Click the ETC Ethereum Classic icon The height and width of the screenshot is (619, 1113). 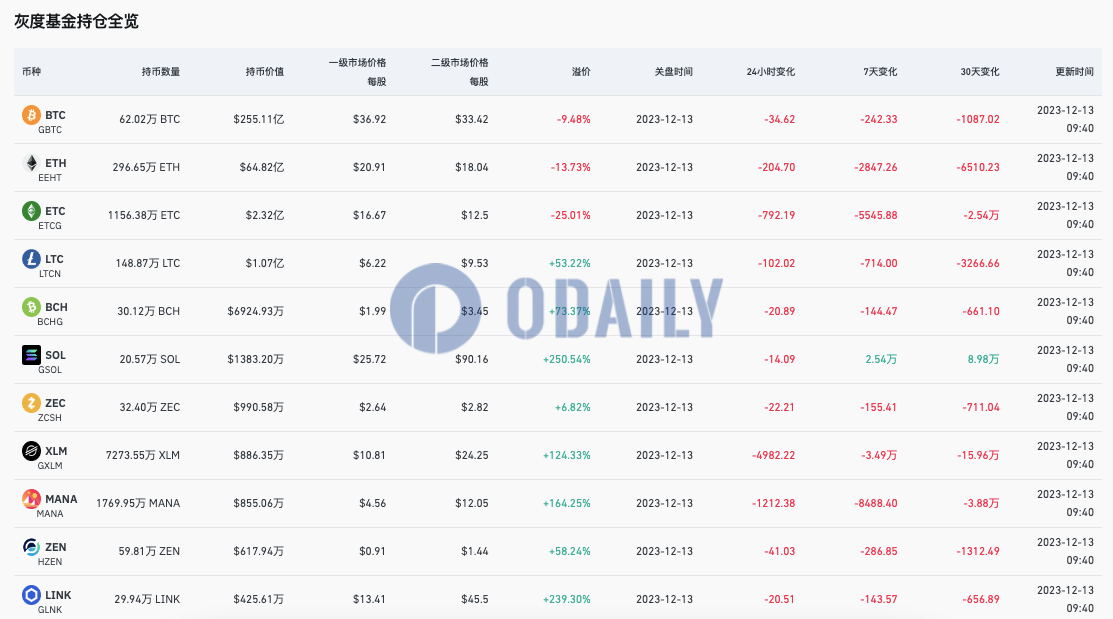tap(31, 211)
